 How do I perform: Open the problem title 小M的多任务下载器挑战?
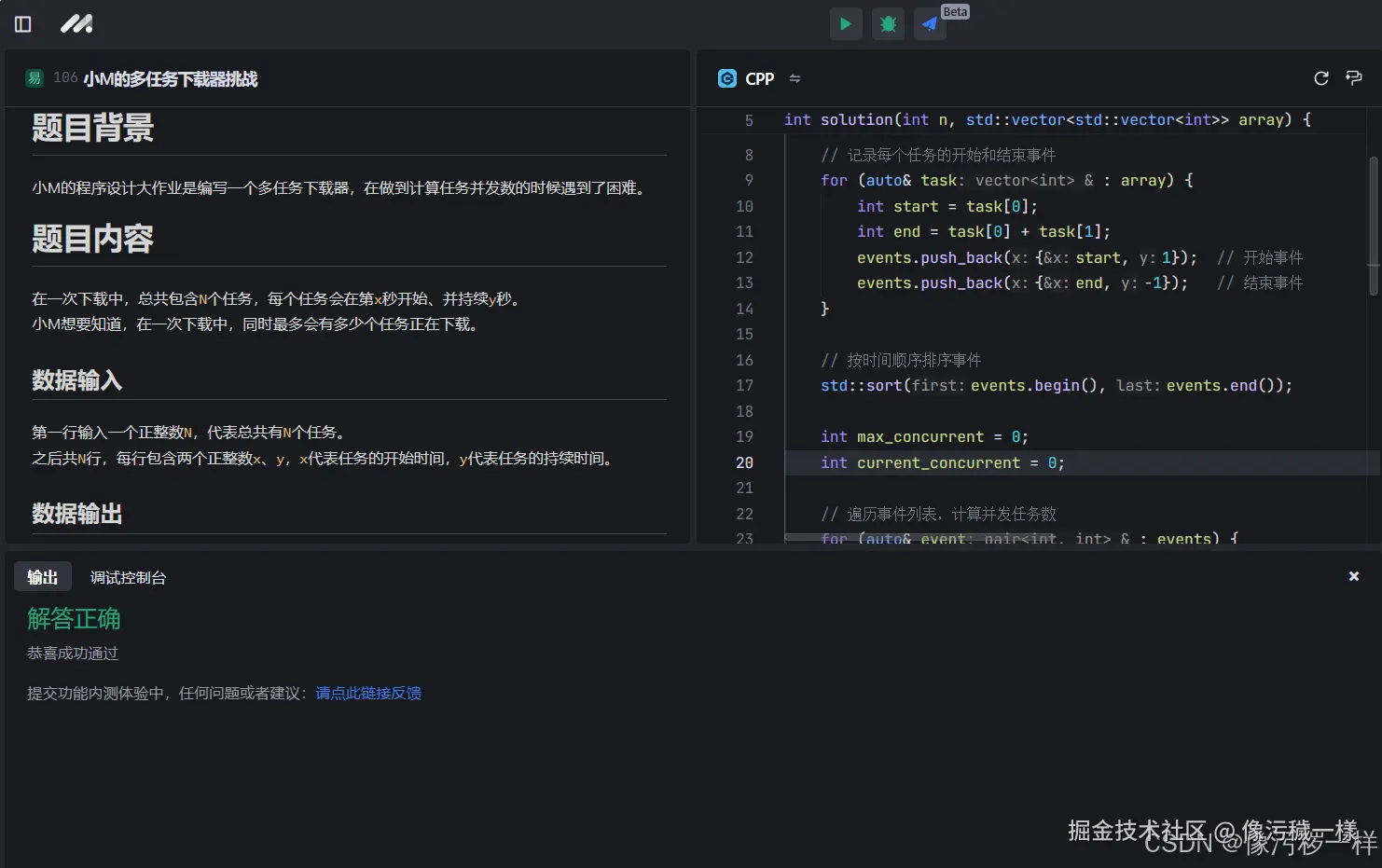pos(171,79)
